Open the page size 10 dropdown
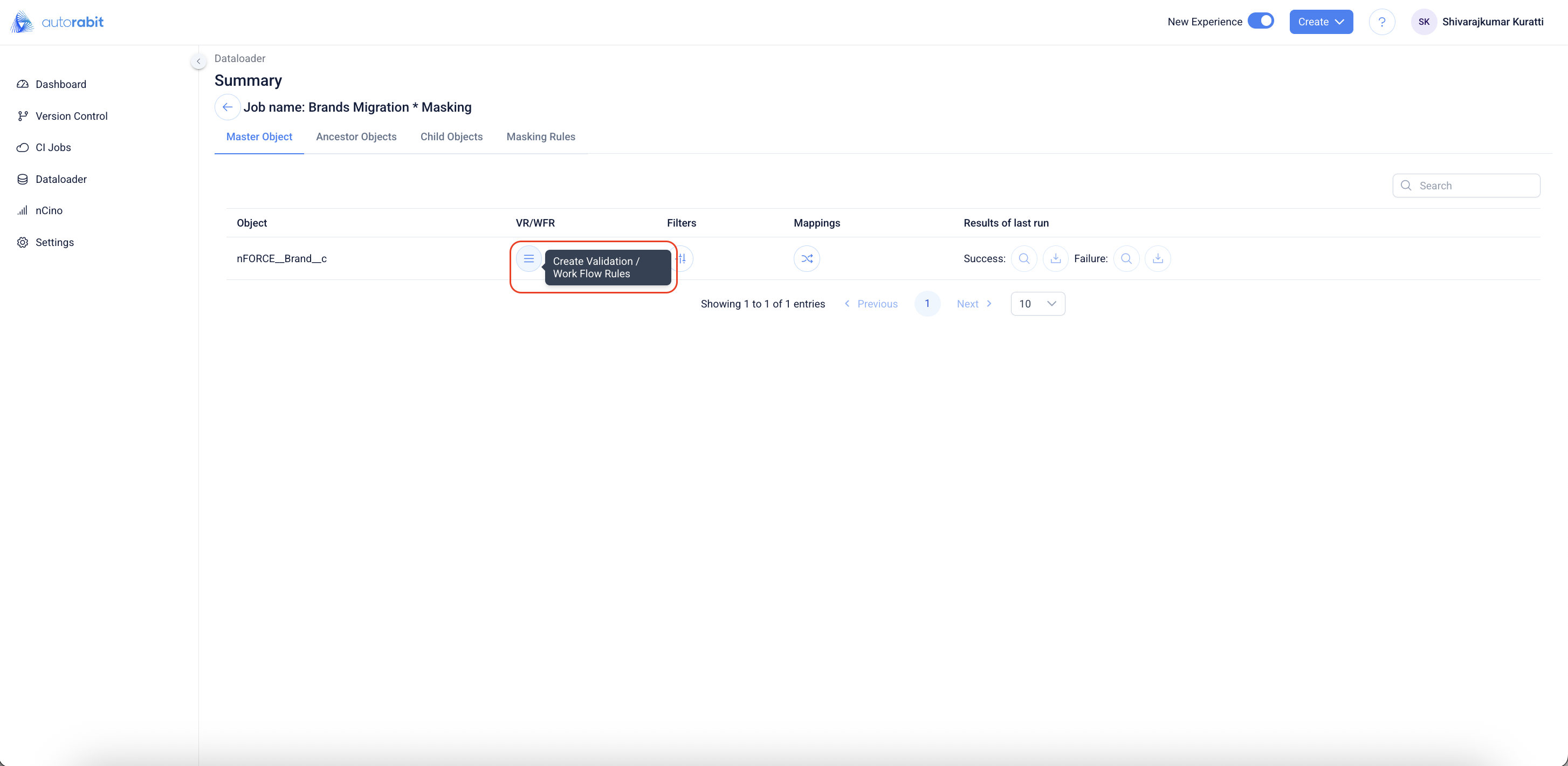Image resolution: width=1568 pixels, height=766 pixels. click(x=1037, y=304)
